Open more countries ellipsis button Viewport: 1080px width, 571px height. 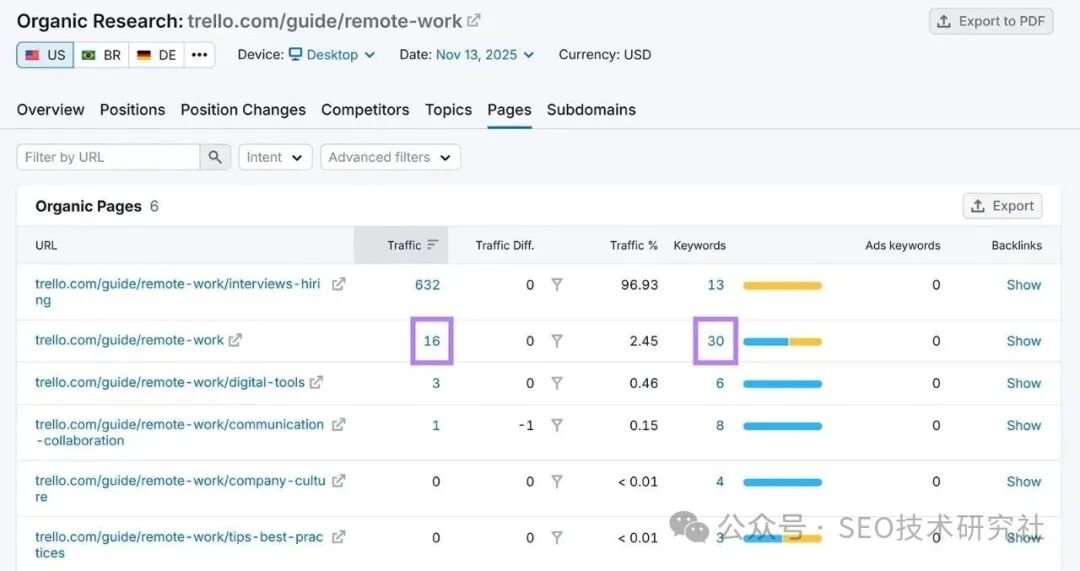pyautogui.click(x=199, y=55)
